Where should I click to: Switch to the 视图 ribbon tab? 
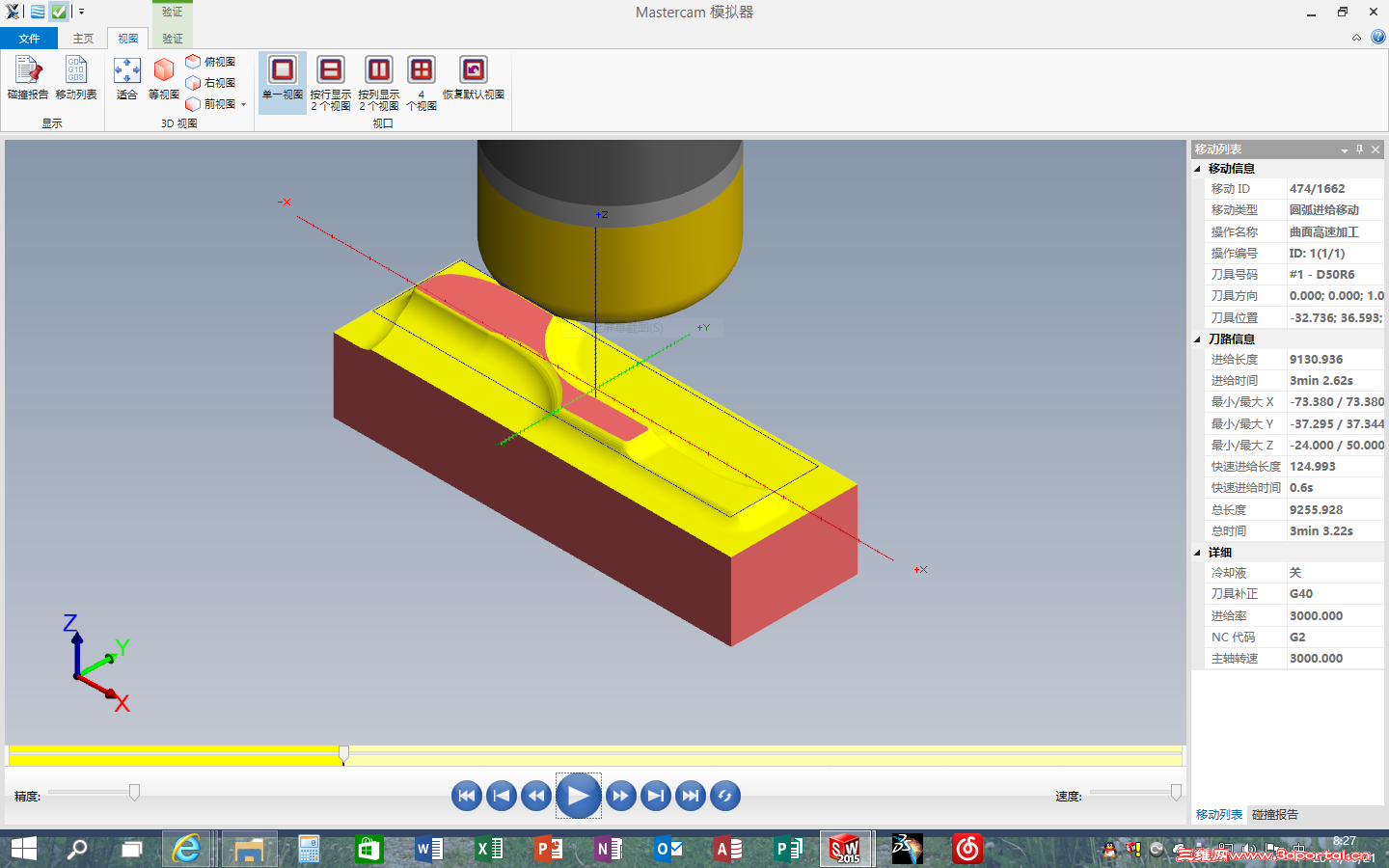(x=127, y=39)
